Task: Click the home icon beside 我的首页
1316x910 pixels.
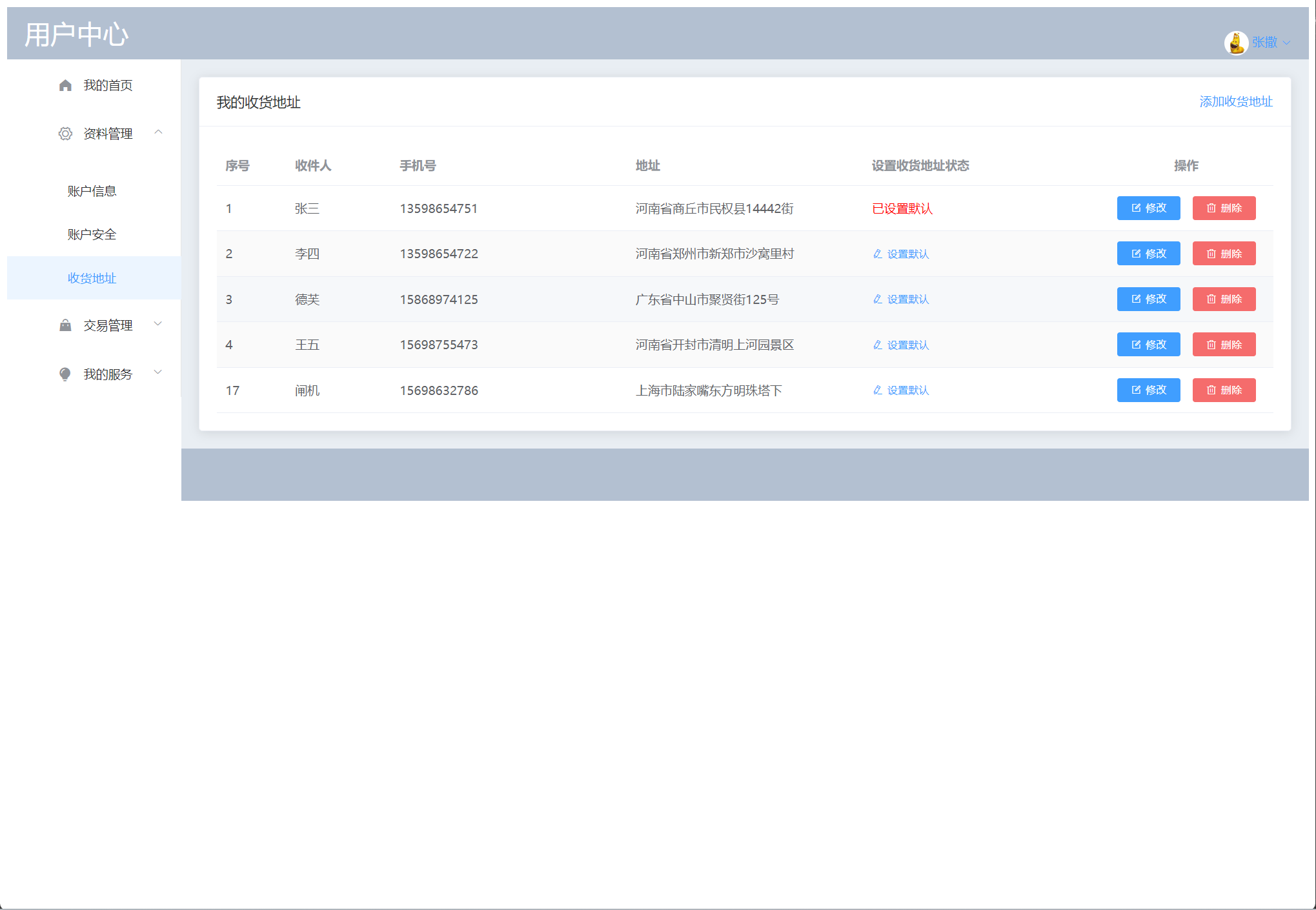Action: point(65,85)
